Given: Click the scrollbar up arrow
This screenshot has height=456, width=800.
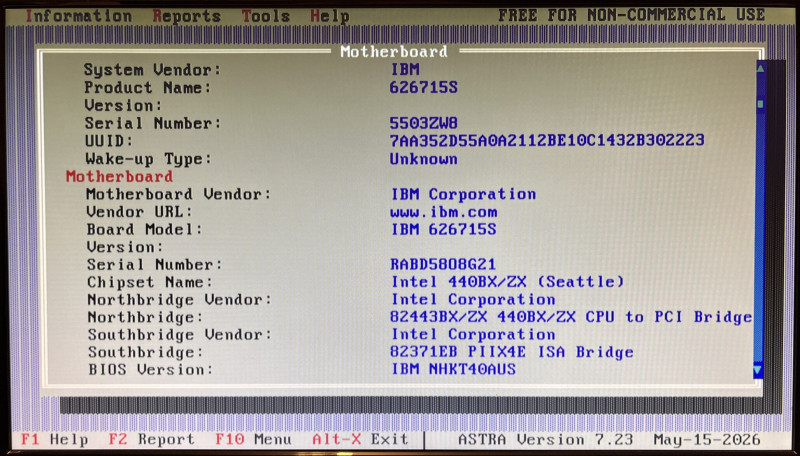Looking at the screenshot, I should [760, 67].
